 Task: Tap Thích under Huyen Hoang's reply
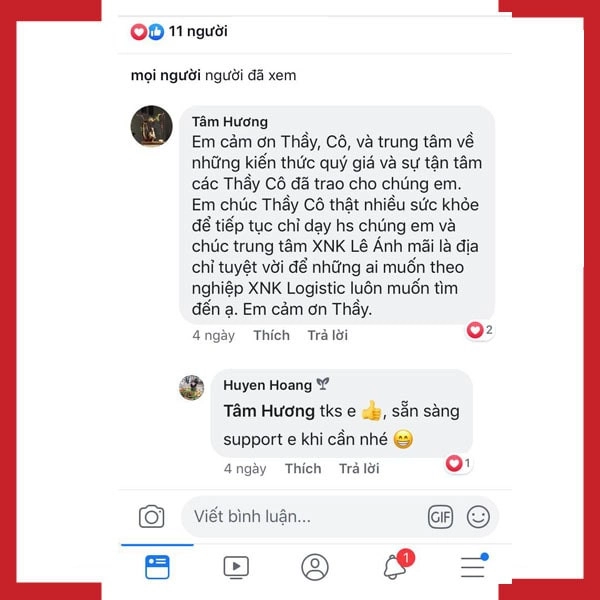point(303,468)
